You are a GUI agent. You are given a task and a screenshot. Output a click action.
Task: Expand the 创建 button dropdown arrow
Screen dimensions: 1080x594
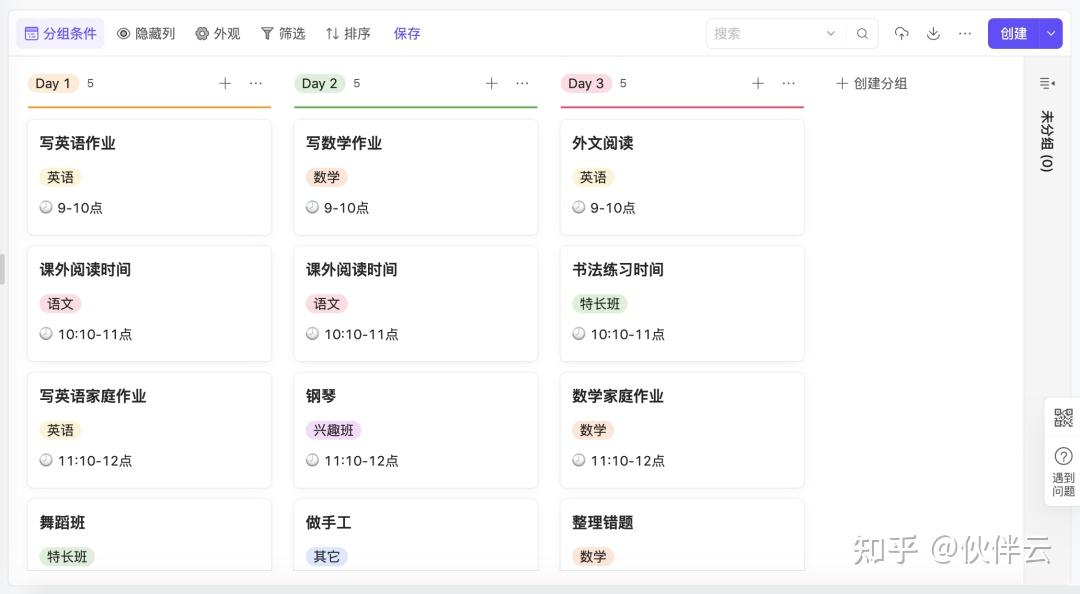[1051, 33]
